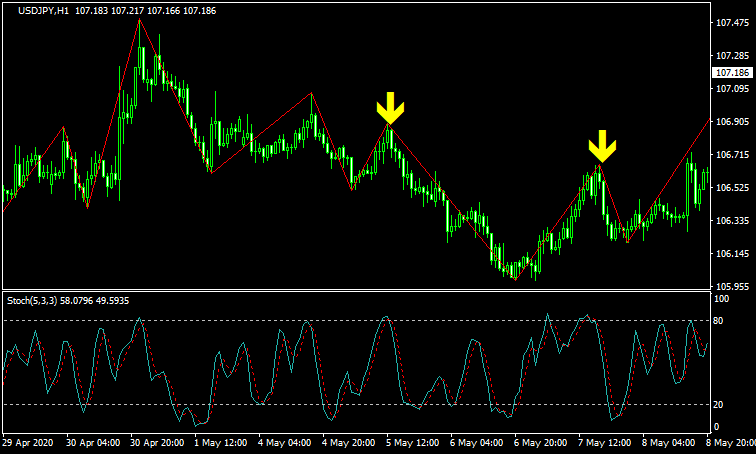Click the 7 May 12:00 time label
This screenshot has height=454, width=756.
click(605, 442)
